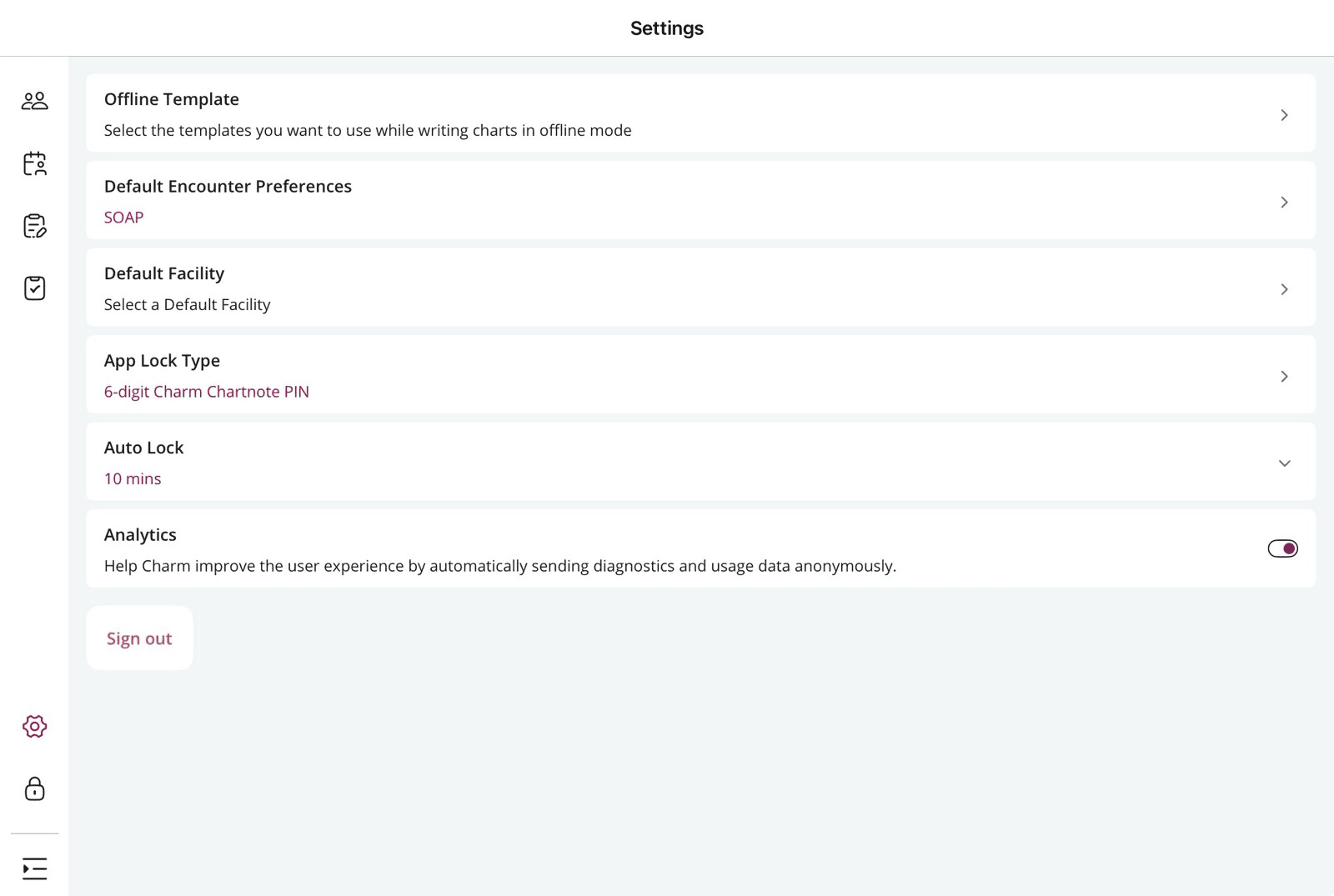
Task: Click the 10 mins Auto Lock value
Action: pyautogui.click(x=133, y=479)
